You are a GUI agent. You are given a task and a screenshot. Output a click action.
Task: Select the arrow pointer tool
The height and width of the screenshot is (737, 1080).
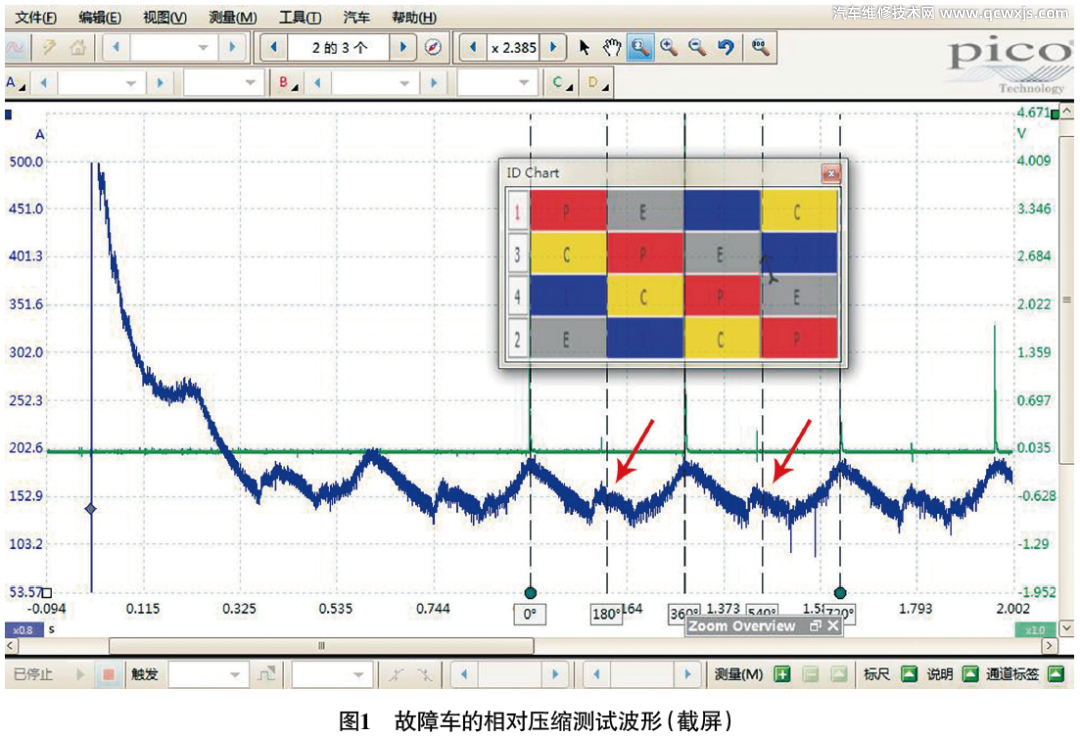coord(586,47)
